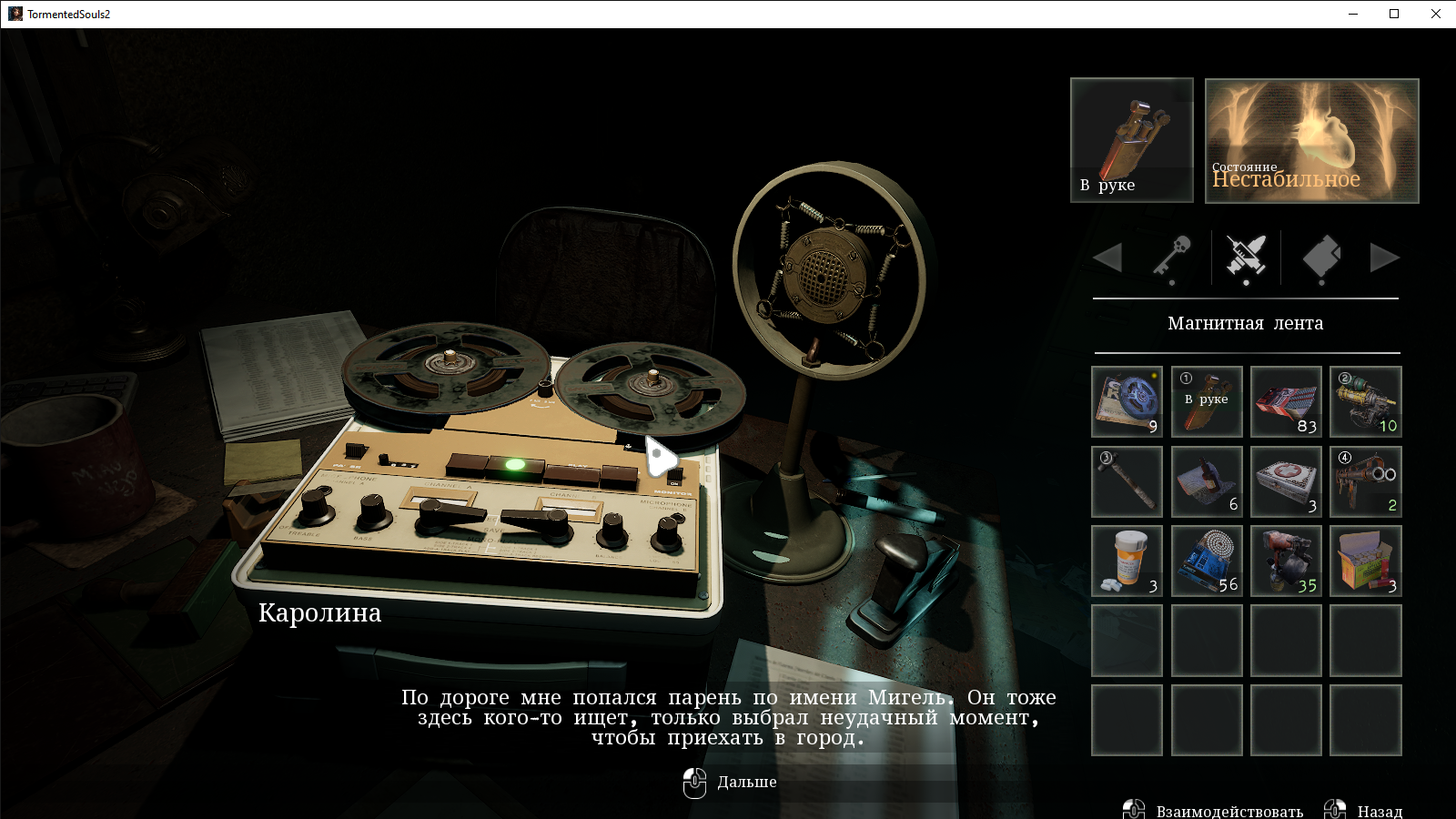Screen dimensions: 1456x819
Task: Close the TormentedSouls2 window
Action: pos(1436,14)
